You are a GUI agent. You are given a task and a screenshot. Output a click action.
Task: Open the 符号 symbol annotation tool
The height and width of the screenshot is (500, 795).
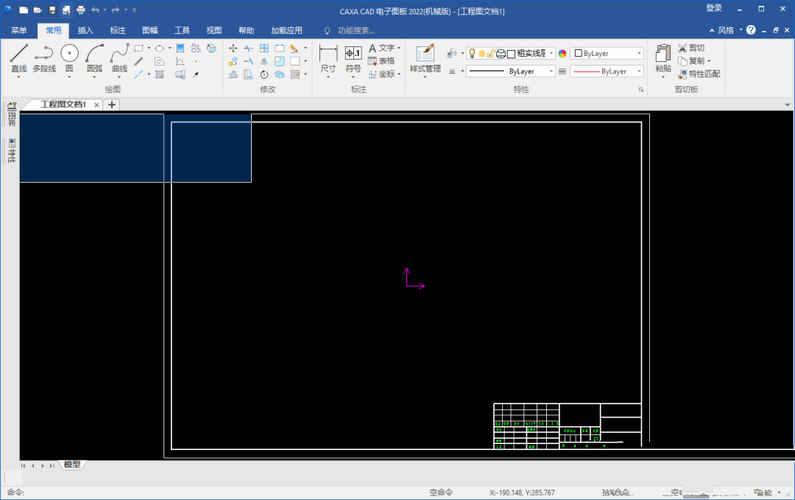point(353,60)
